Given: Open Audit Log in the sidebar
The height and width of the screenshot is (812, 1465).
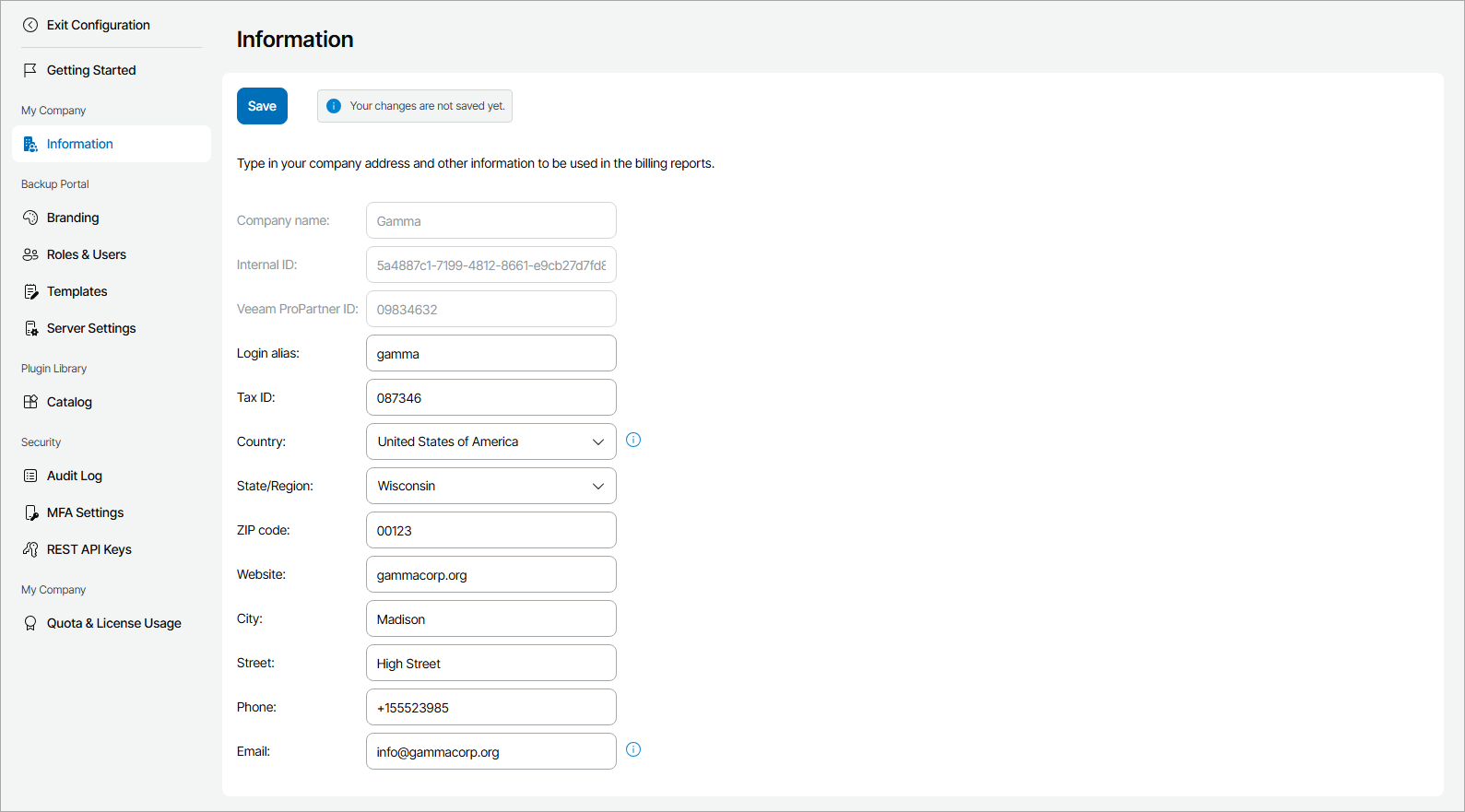Looking at the screenshot, I should [x=75, y=476].
